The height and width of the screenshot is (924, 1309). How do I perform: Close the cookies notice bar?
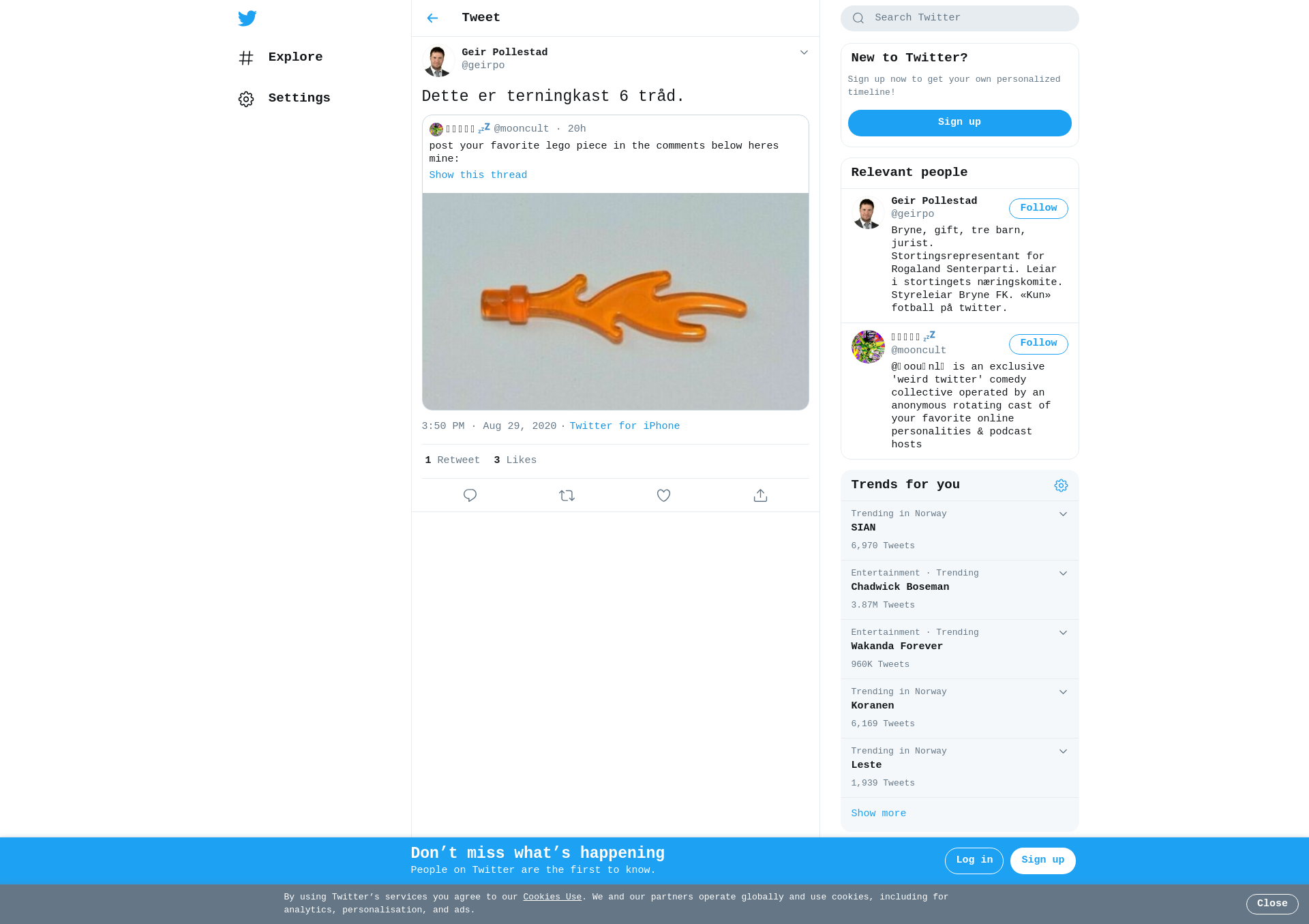1272,904
